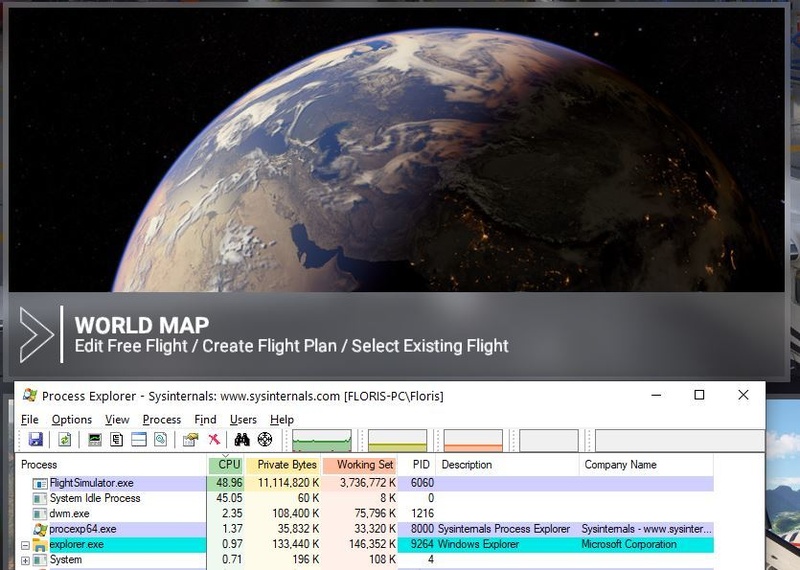Open the Process menu

coord(162,419)
